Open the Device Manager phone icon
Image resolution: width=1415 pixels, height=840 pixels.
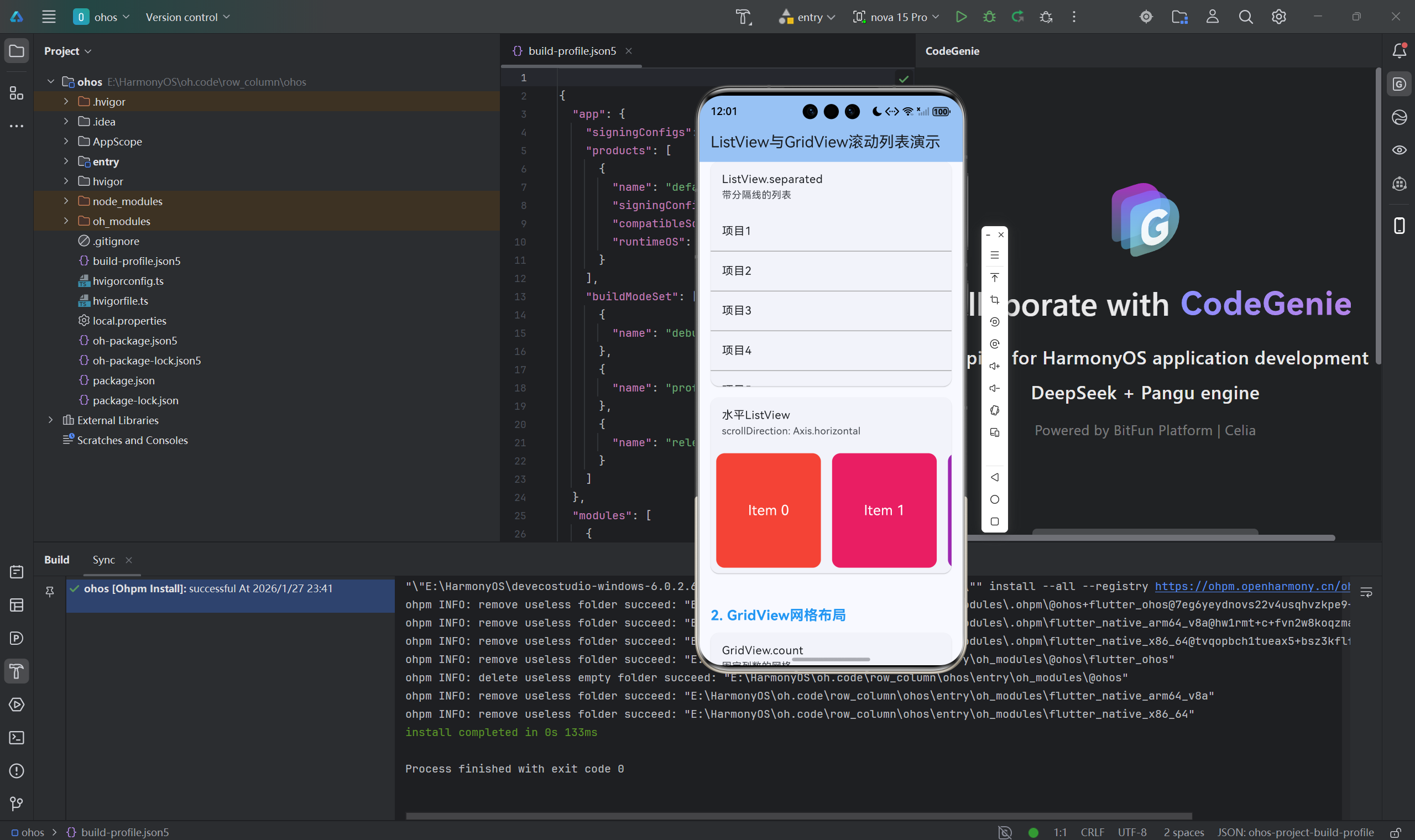pos(1399,225)
